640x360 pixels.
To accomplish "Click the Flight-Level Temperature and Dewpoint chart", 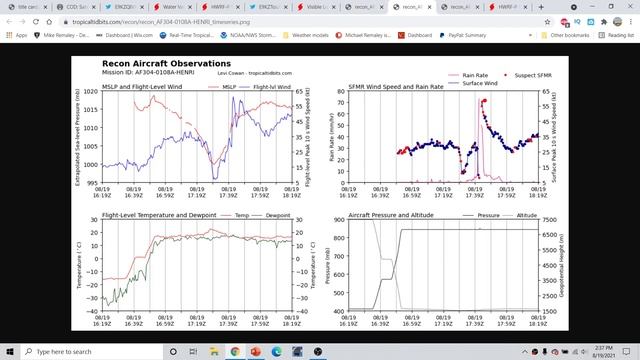I will click(197, 265).
